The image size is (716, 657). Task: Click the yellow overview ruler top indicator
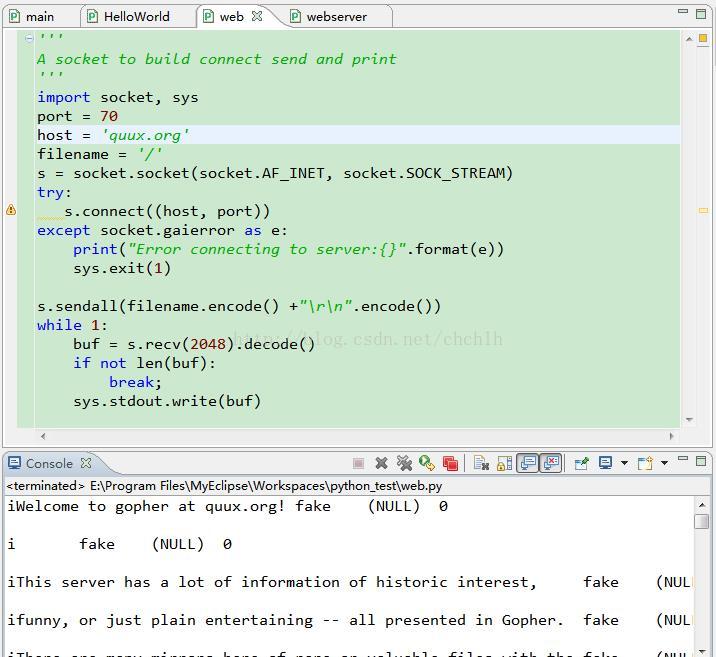pos(703,38)
